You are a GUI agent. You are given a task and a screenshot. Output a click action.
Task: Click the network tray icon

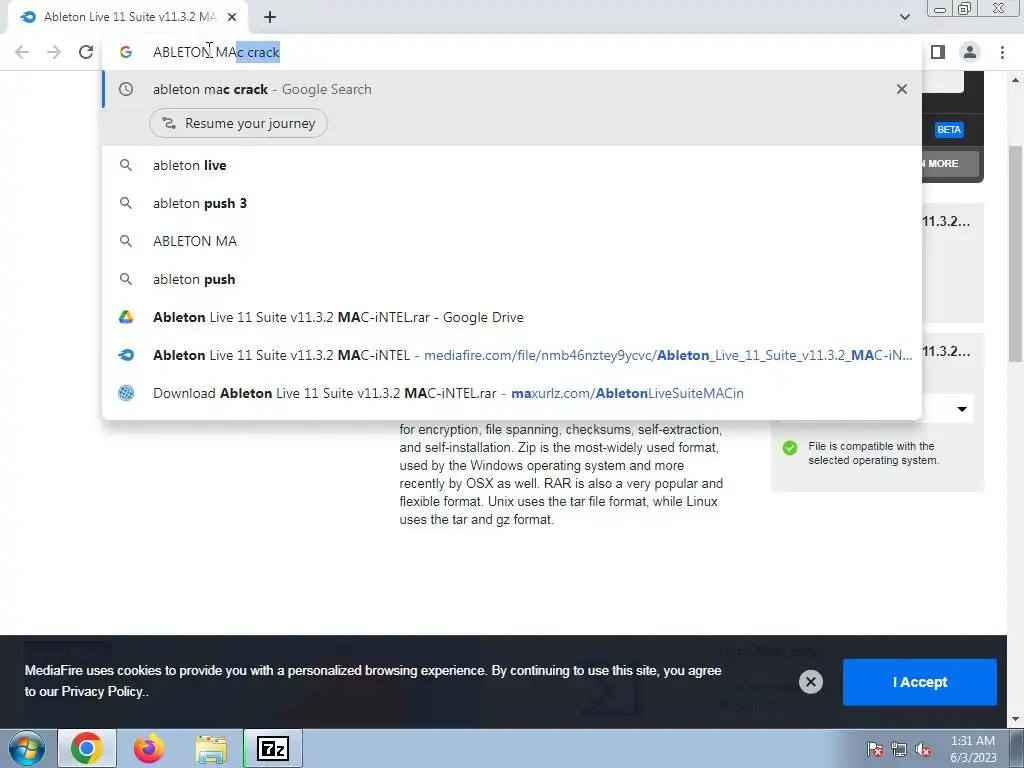(899, 749)
